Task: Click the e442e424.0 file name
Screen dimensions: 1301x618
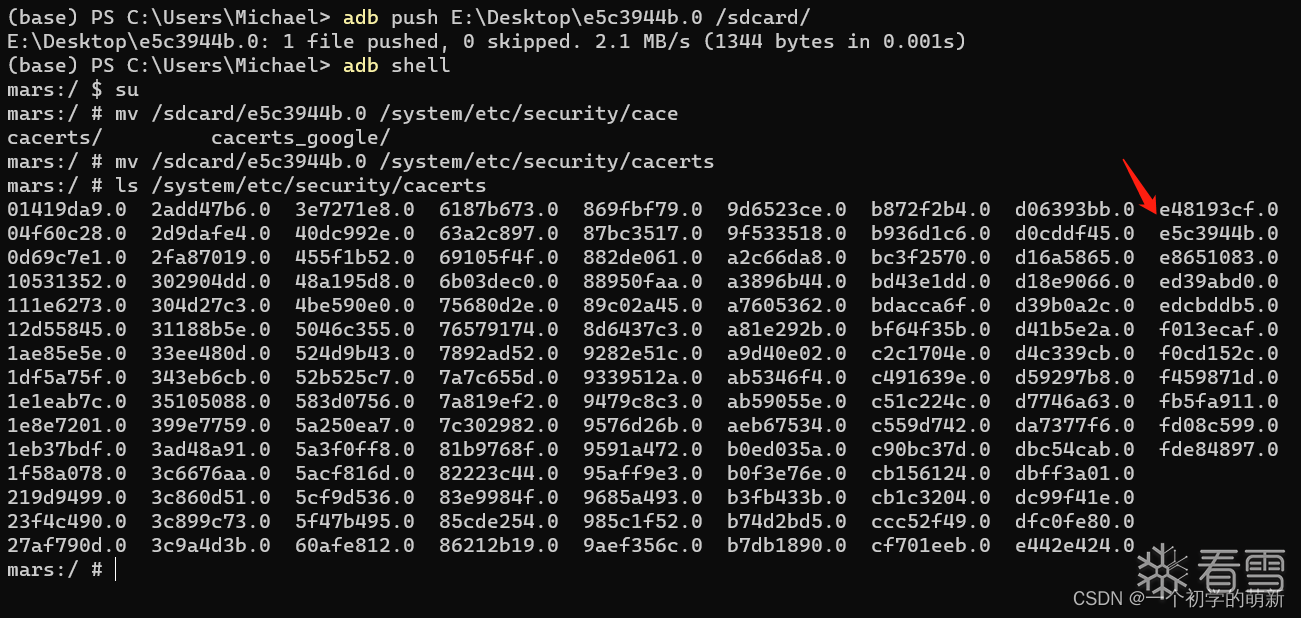Action: tap(1074, 546)
